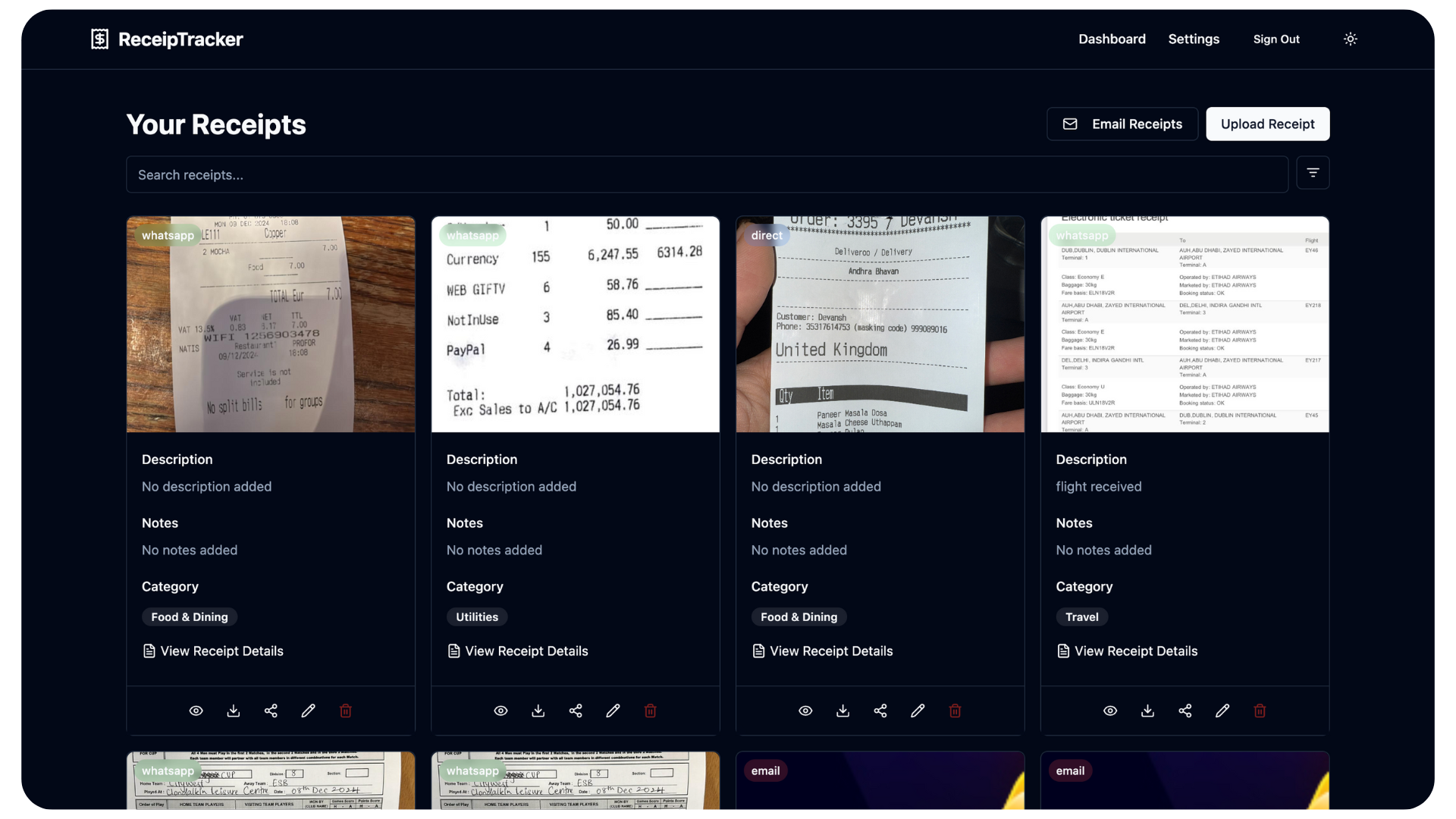
Task: Click the Food & Dining tag on Deliveroo card
Action: [x=799, y=617]
